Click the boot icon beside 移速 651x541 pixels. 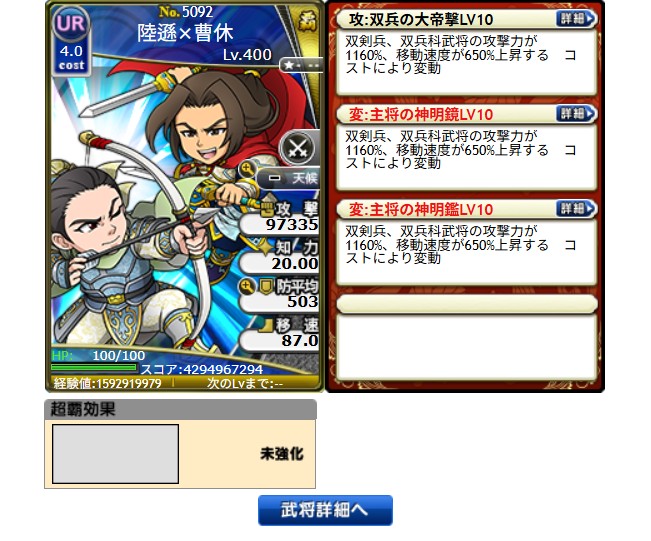pos(266,326)
